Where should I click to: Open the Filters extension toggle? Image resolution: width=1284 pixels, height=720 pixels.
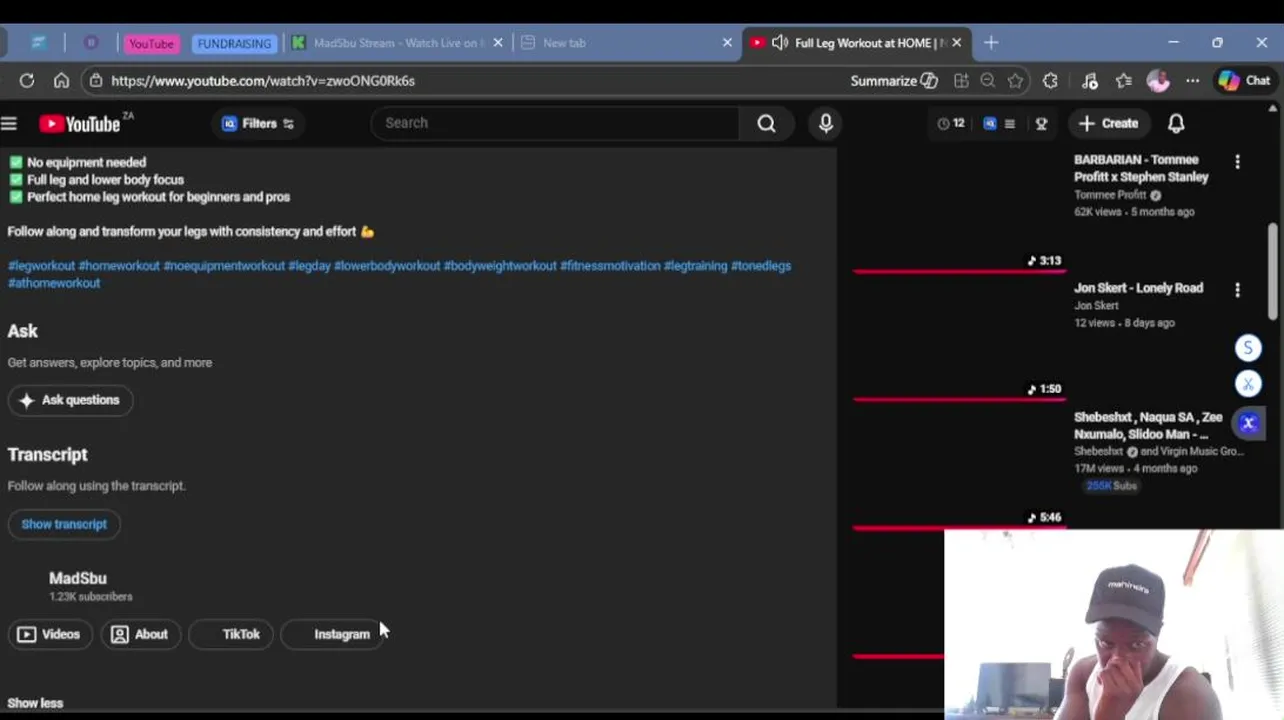pos(258,124)
